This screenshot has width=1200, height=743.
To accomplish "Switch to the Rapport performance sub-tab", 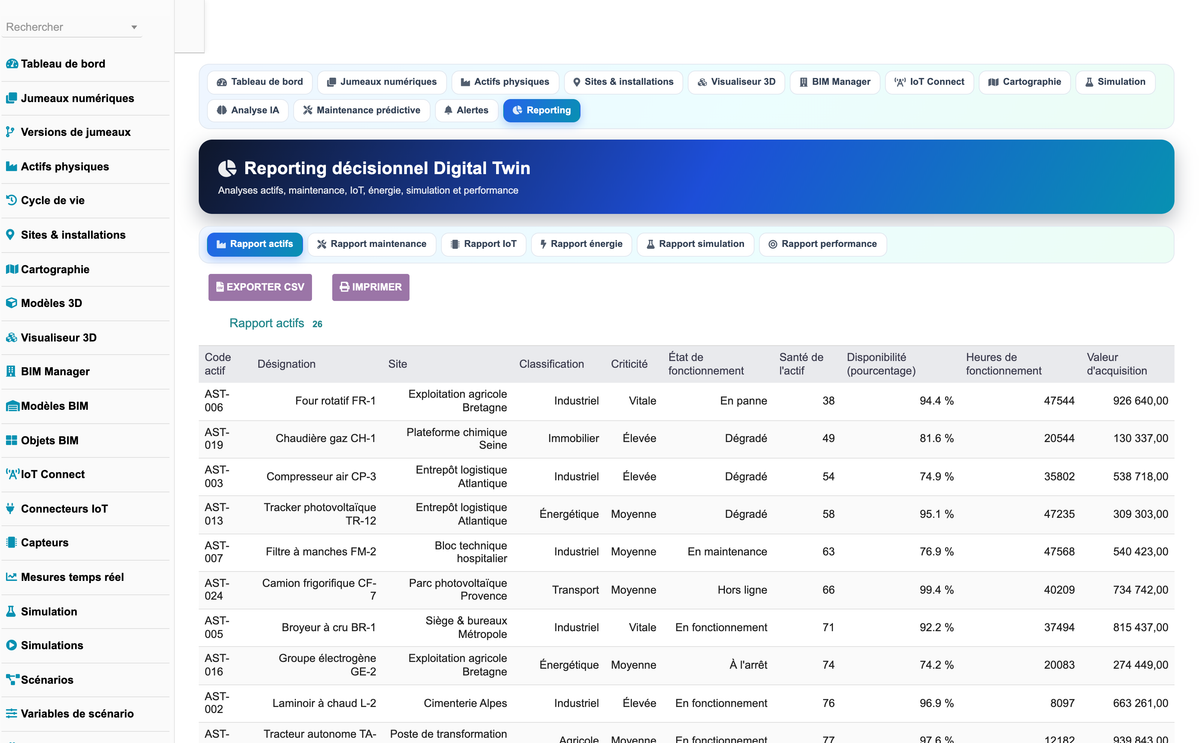I will click(x=823, y=244).
